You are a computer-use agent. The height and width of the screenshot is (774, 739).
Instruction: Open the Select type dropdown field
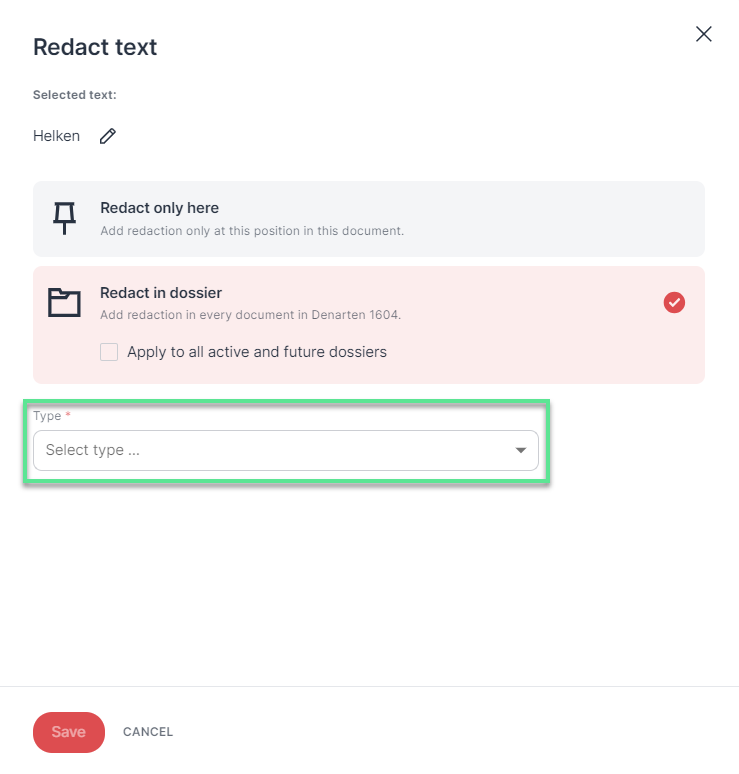click(285, 450)
